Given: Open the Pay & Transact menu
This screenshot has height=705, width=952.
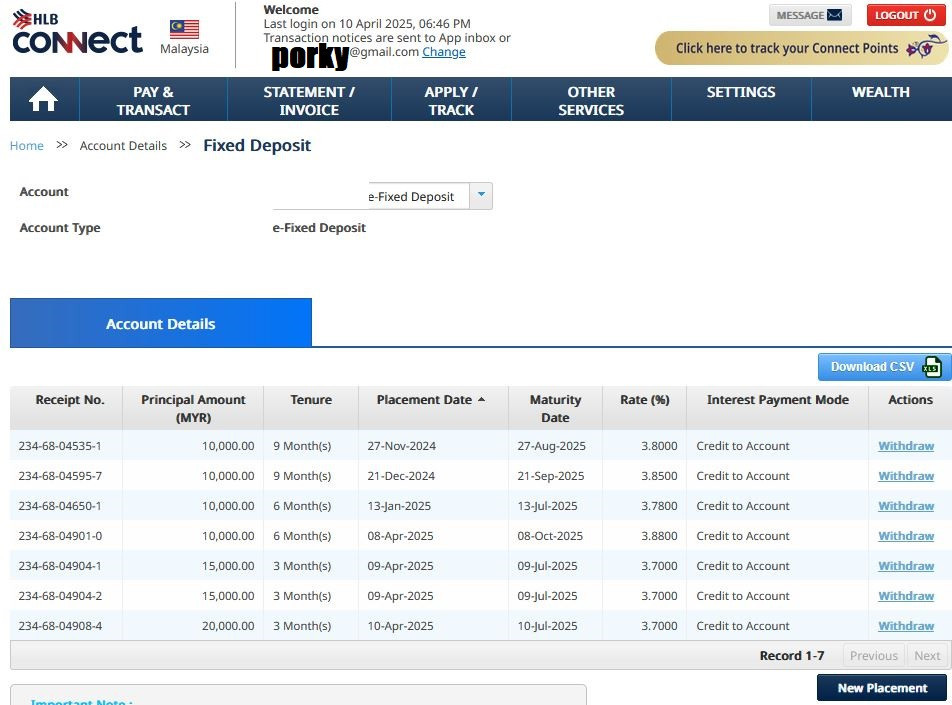Looking at the screenshot, I should click(x=153, y=100).
